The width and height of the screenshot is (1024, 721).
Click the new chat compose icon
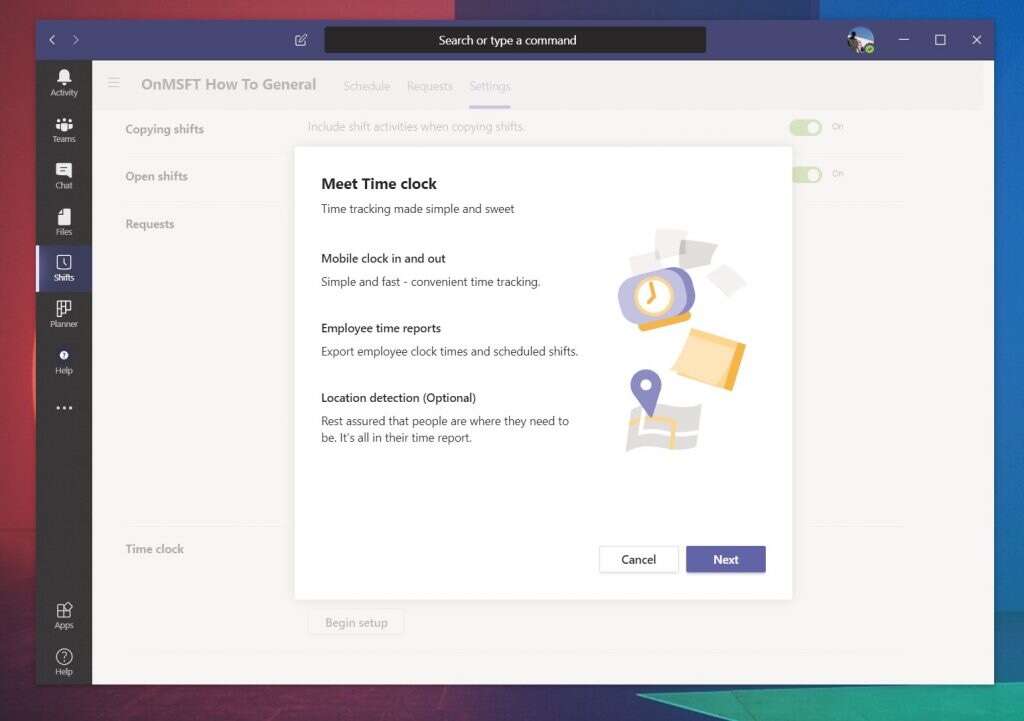pyautogui.click(x=300, y=40)
